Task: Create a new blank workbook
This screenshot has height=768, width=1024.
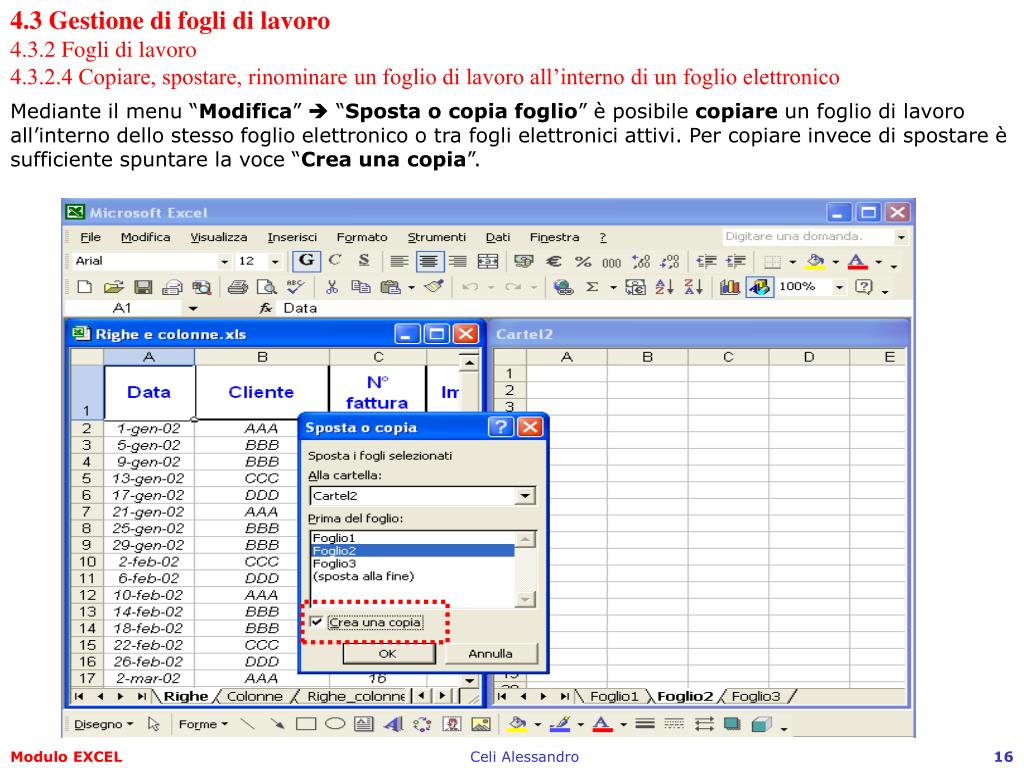Action: pos(85,287)
